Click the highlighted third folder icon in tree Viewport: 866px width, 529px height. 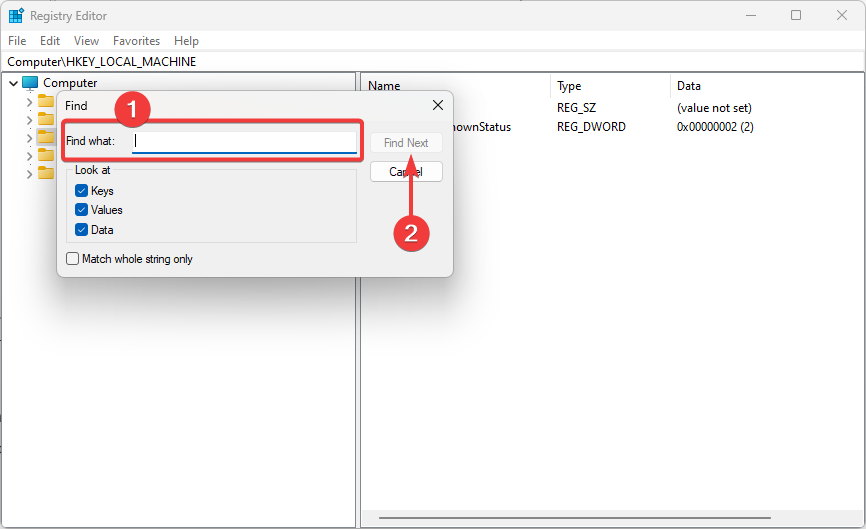[x=46, y=137]
